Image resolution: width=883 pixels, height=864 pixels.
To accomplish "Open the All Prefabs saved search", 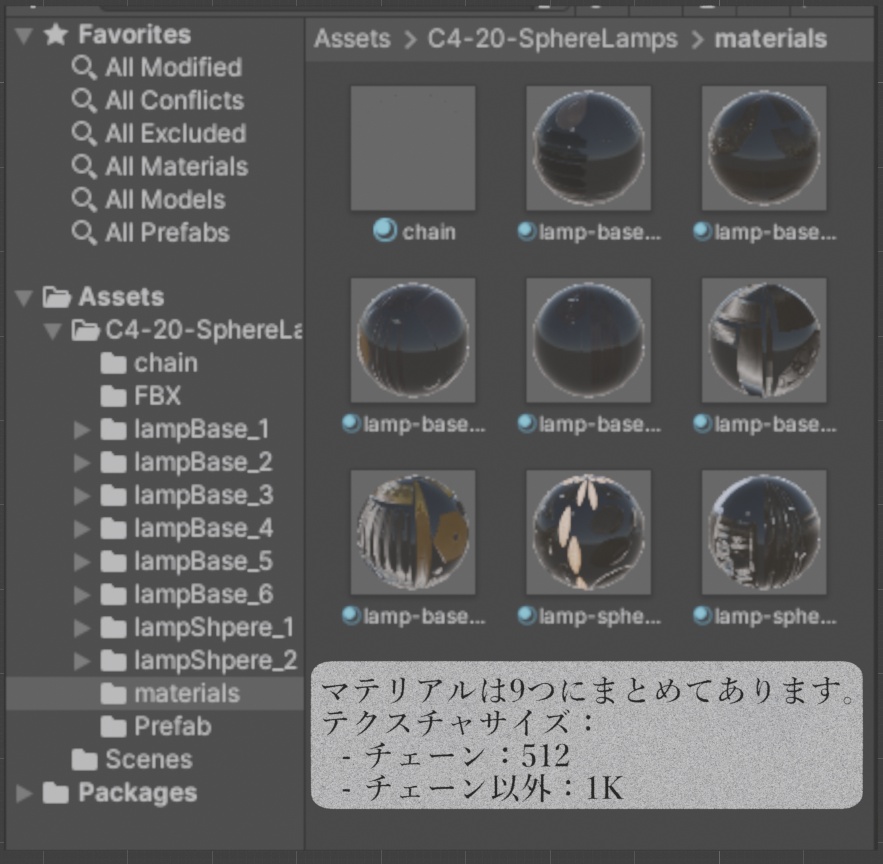I will [x=168, y=233].
